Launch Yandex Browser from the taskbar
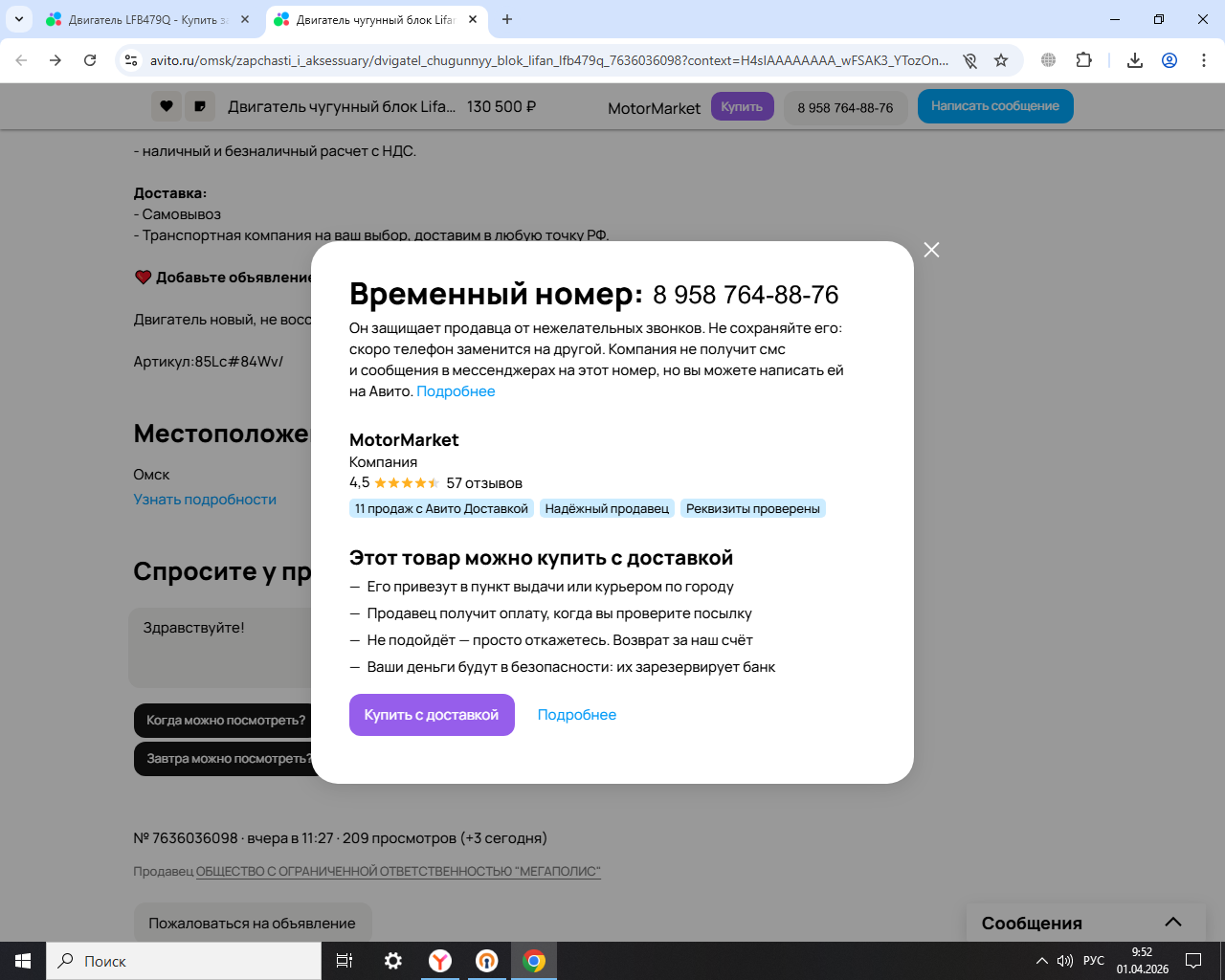 pyautogui.click(x=440, y=961)
